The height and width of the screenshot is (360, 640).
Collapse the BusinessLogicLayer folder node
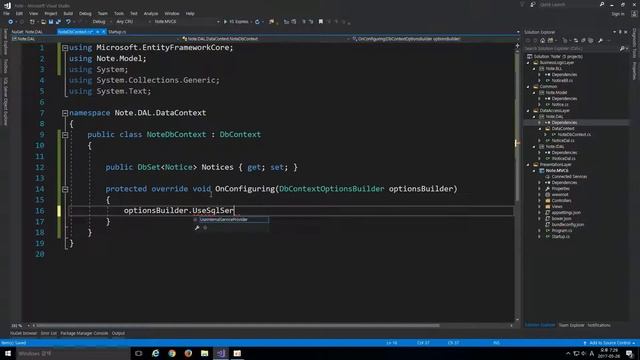tap(529, 63)
